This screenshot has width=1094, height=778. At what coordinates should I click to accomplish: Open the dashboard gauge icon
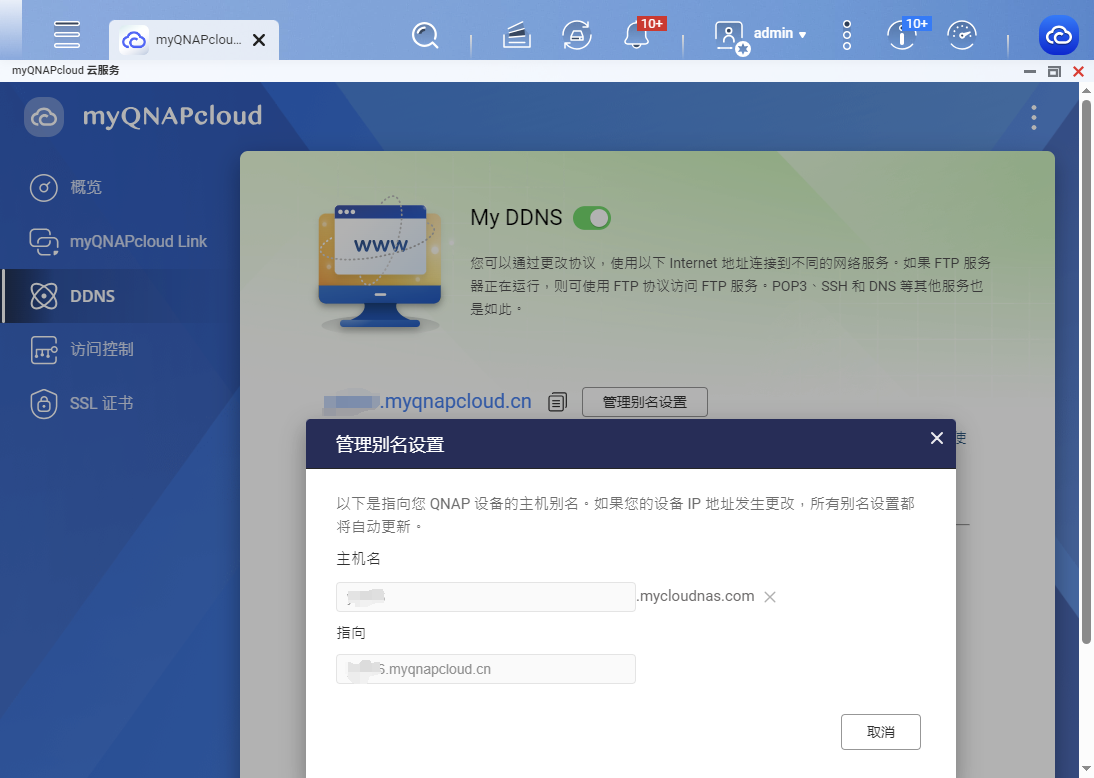pyautogui.click(x=962, y=35)
